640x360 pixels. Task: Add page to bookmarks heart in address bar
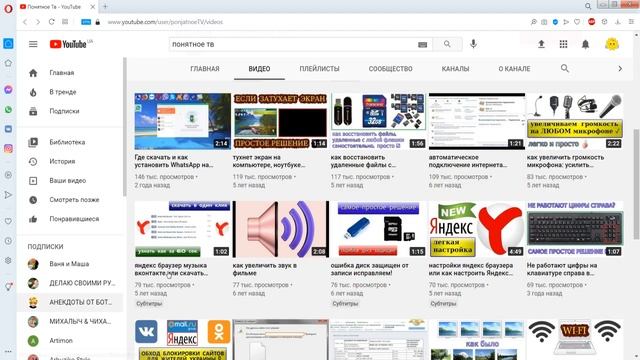tap(577, 22)
